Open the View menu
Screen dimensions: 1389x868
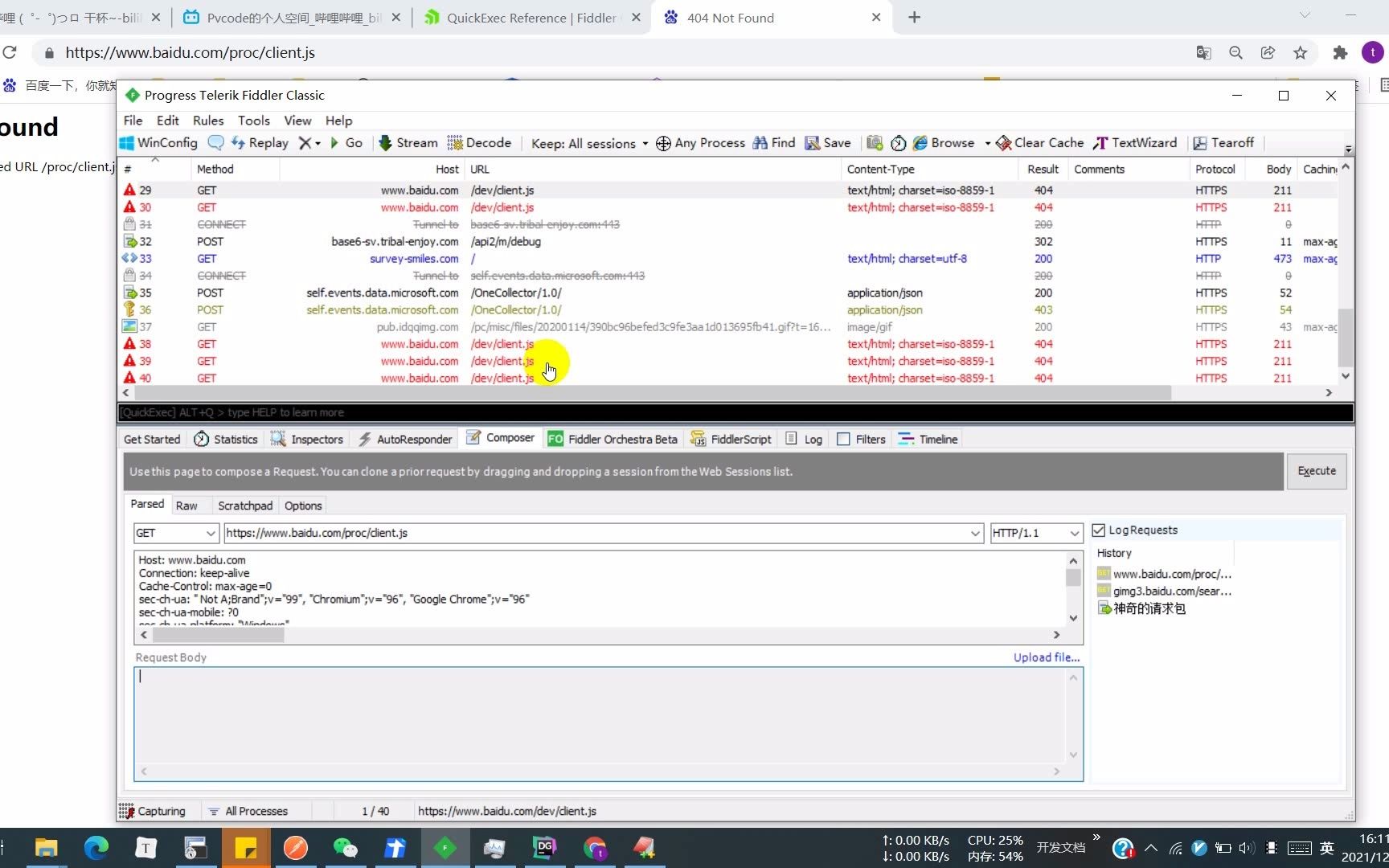(x=297, y=120)
